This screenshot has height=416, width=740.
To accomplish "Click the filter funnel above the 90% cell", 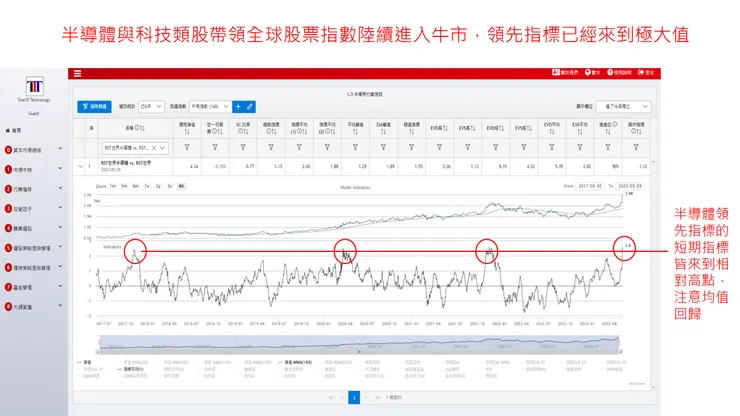I will pos(608,147).
